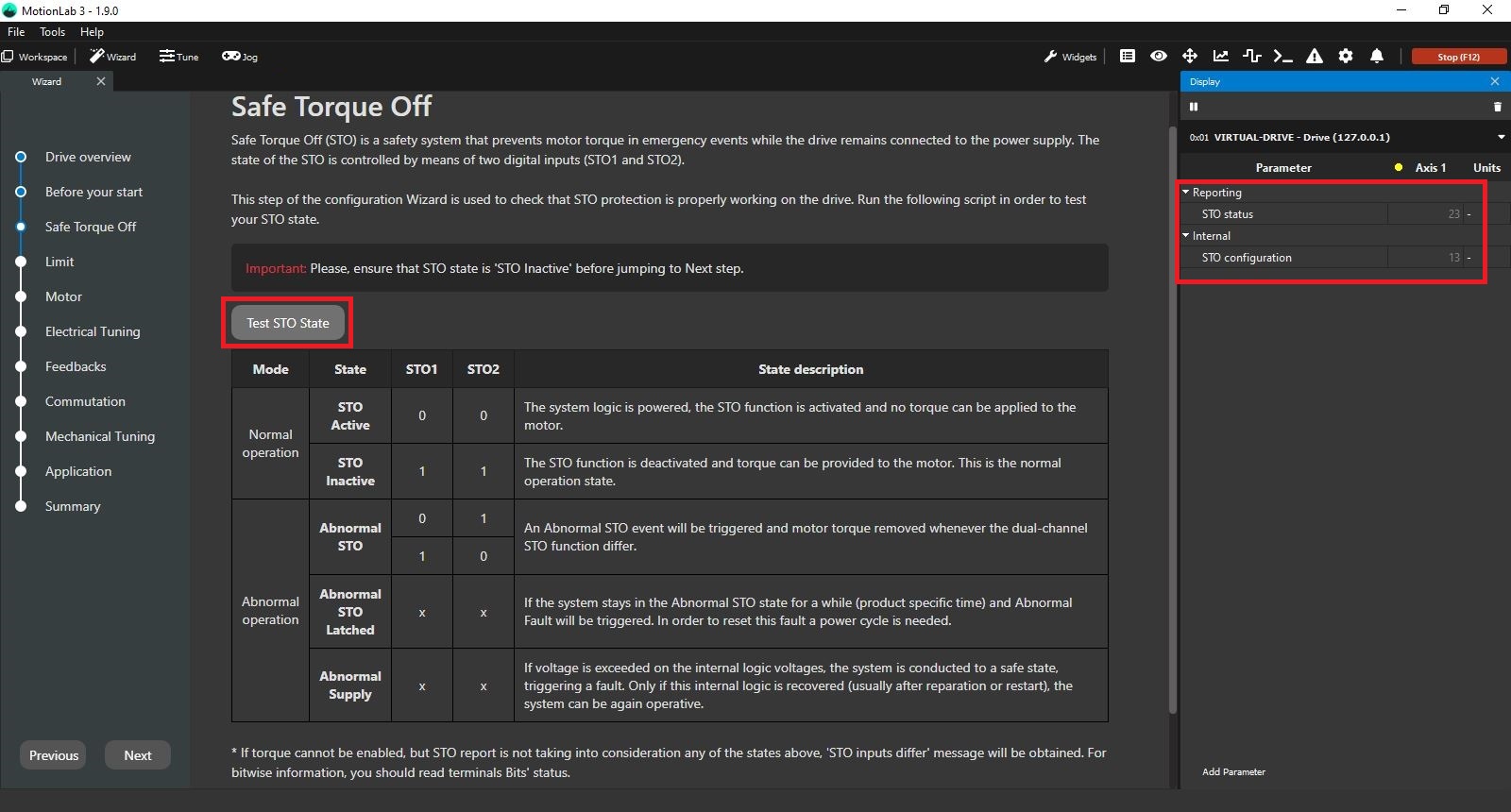The width and height of the screenshot is (1511, 812).
Task: Click the notification bell icon
Action: (x=1377, y=57)
